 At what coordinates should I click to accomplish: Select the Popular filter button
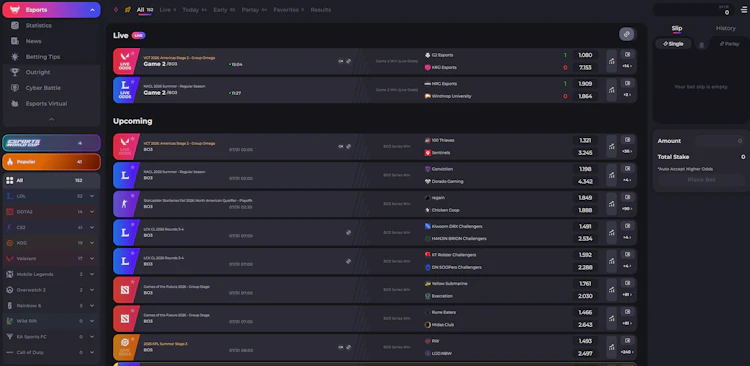click(52, 162)
